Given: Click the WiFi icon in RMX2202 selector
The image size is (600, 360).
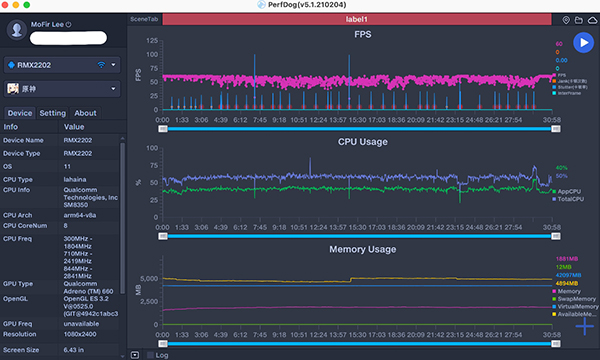Looking at the screenshot, I should pos(101,65).
